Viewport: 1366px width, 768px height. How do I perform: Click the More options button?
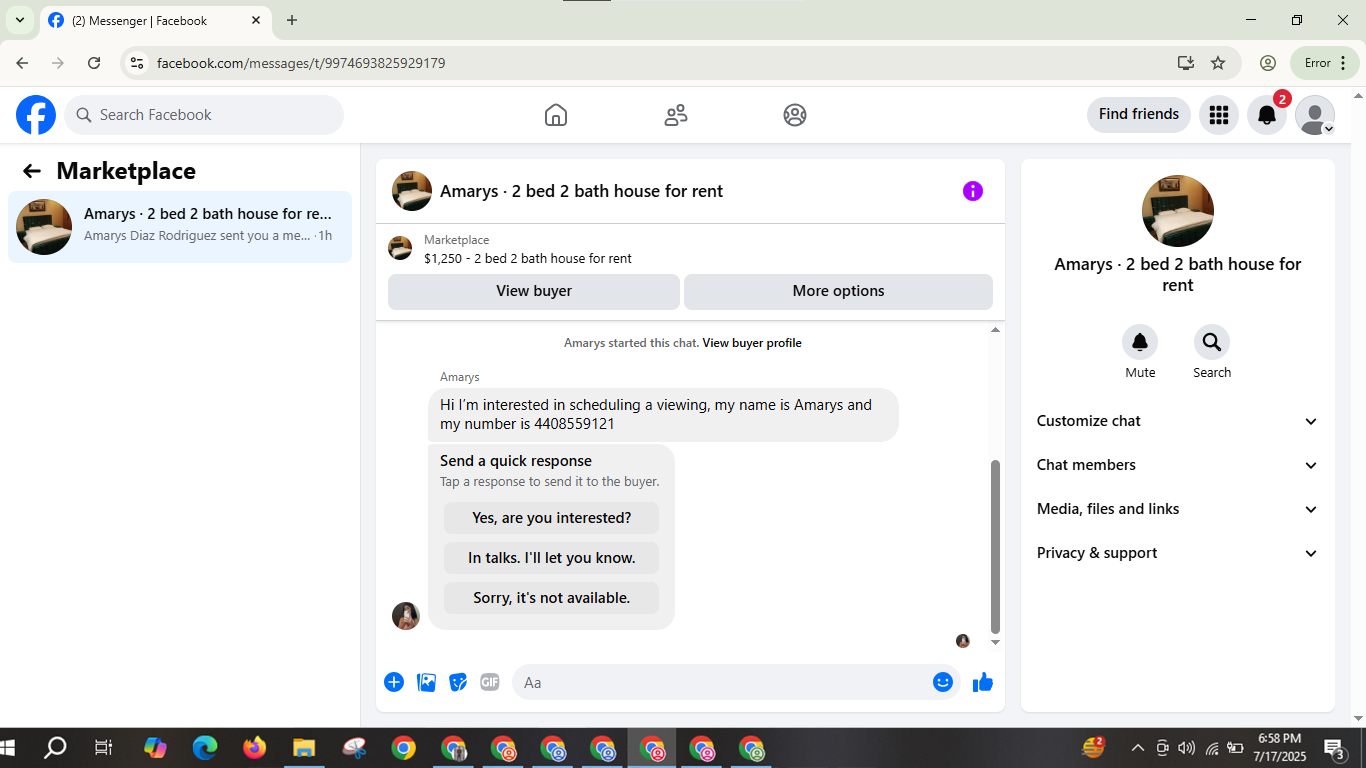[838, 291]
